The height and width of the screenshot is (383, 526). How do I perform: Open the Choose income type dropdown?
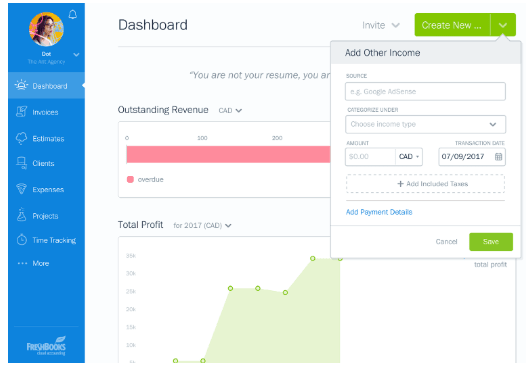425,124
